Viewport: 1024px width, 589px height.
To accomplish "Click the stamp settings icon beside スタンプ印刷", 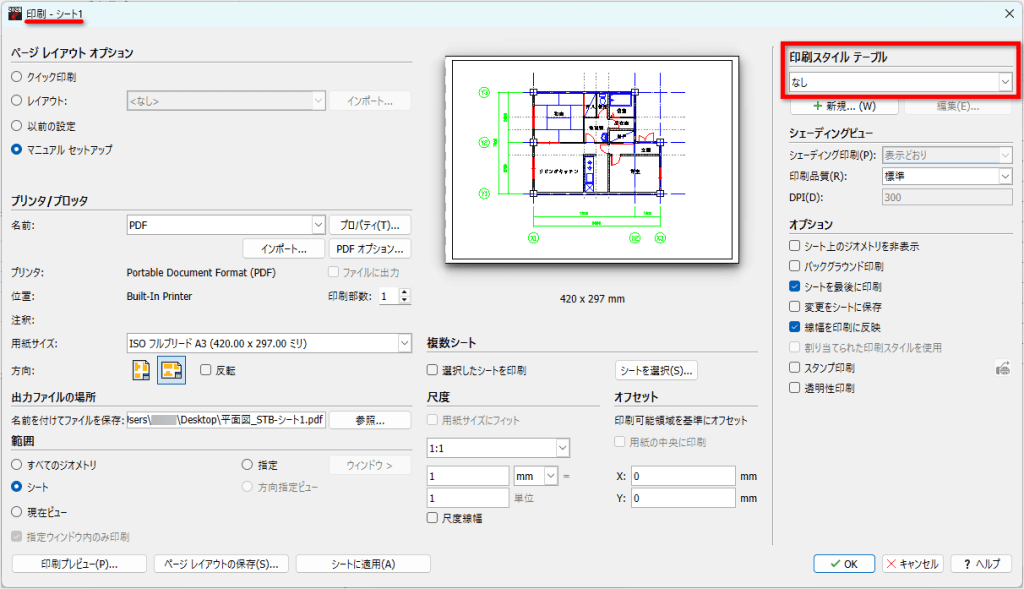I will click(1003, 368).
